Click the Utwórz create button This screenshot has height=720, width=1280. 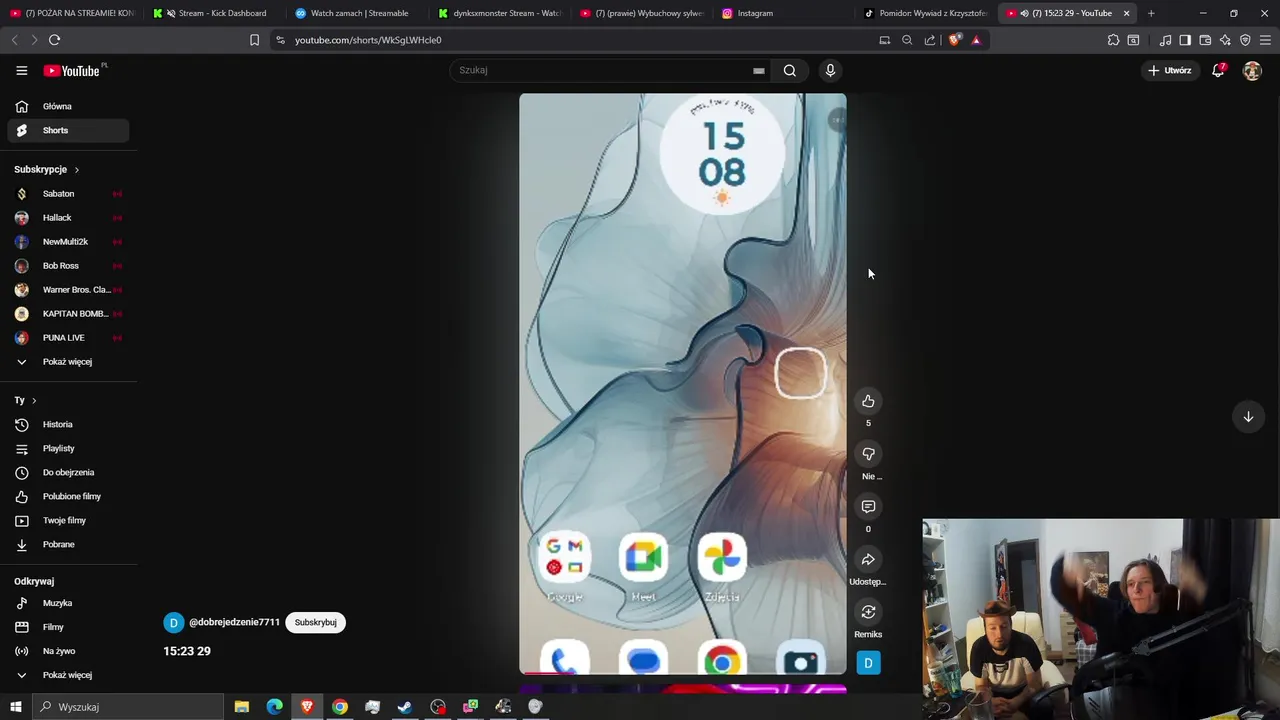(x=1170, y=70)
